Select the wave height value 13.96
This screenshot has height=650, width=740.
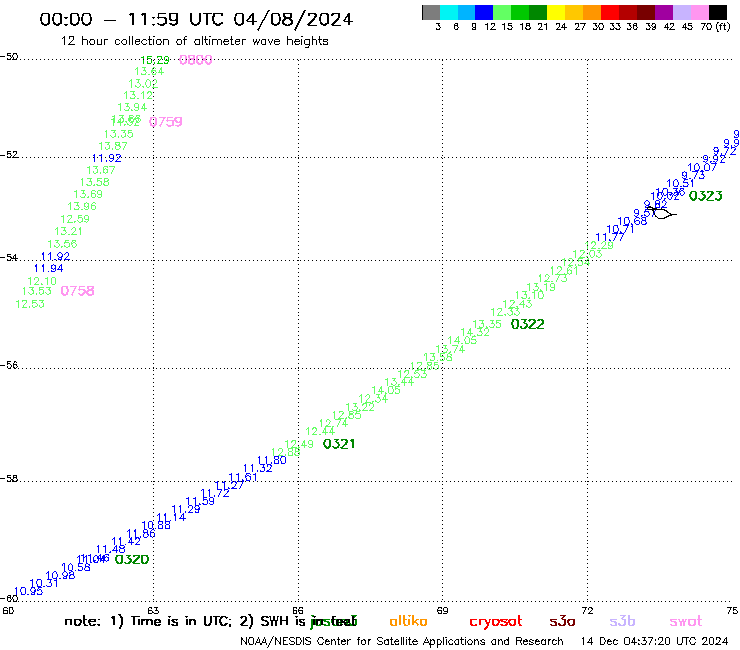pyautogui.click(x=82, y=206)
